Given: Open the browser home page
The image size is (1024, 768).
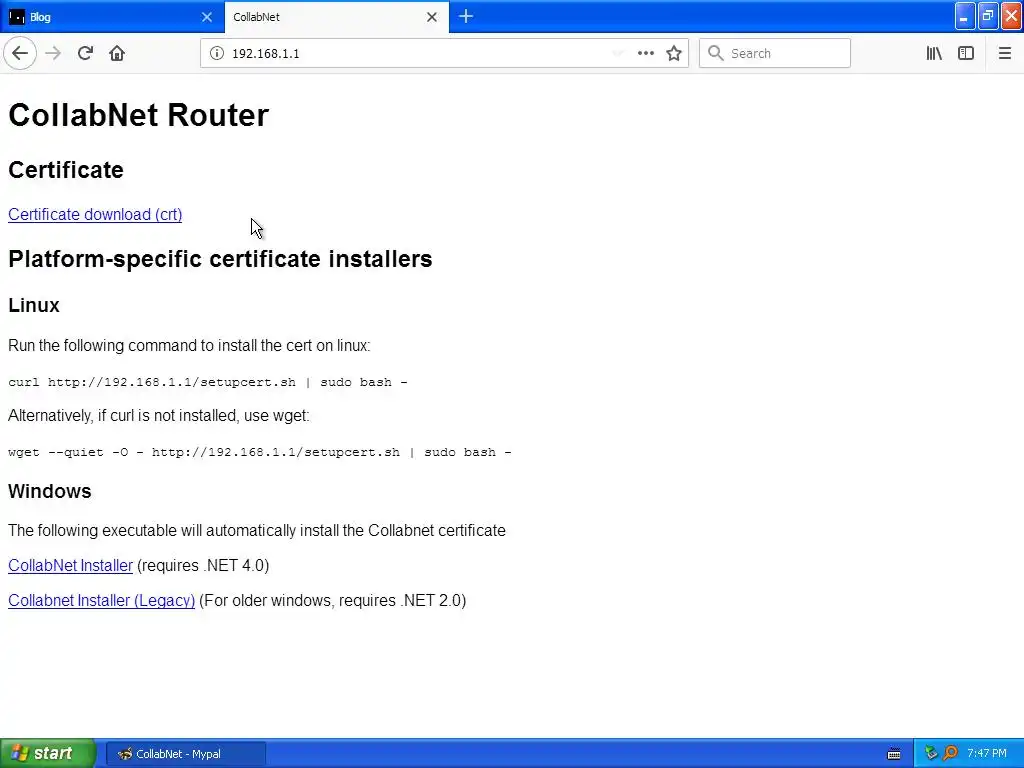Looking at the screenshot, I should tap(117, 53).
